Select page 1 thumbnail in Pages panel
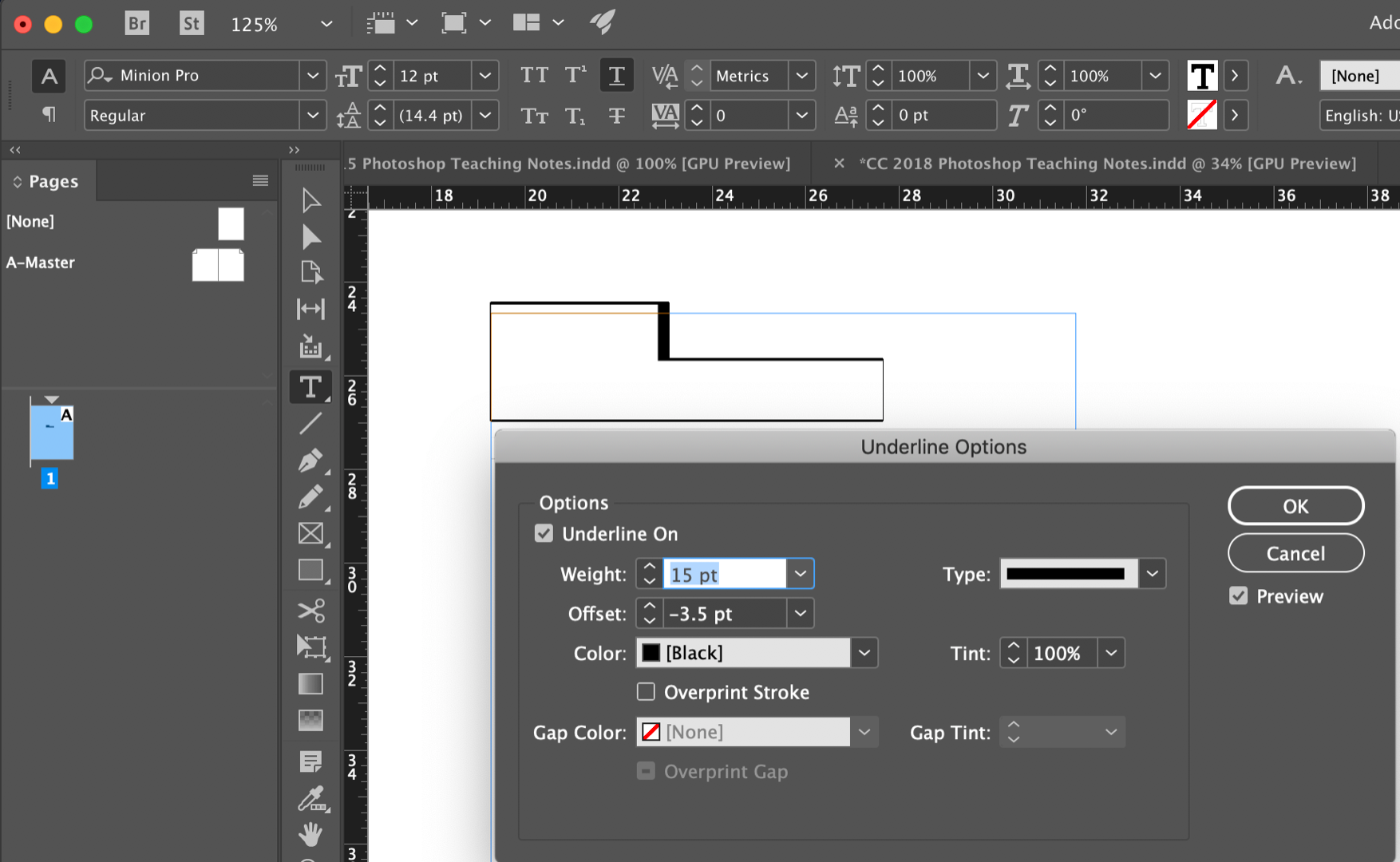The image size is (1400, 862). [x=51, y=431]
